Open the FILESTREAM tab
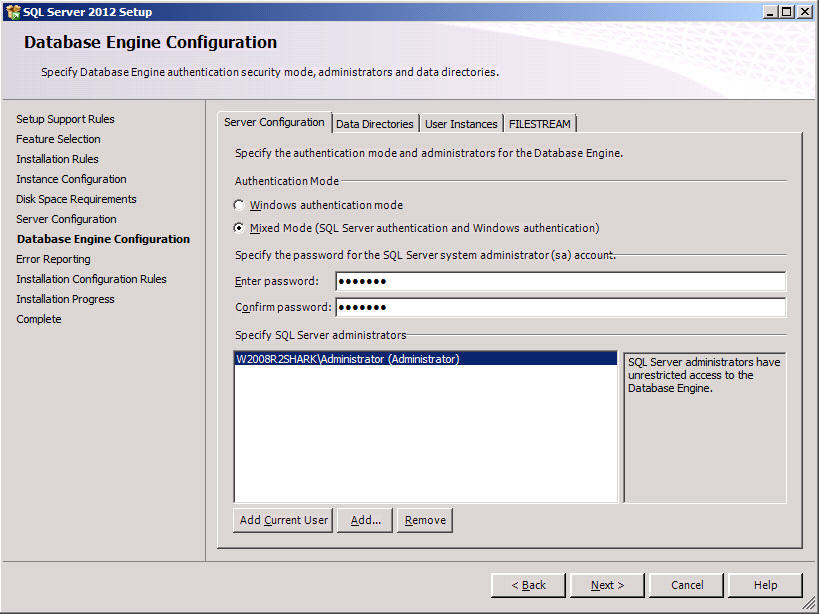Viewport: 819px width, 614px height. pyautogui.click(x=540, y=124)
